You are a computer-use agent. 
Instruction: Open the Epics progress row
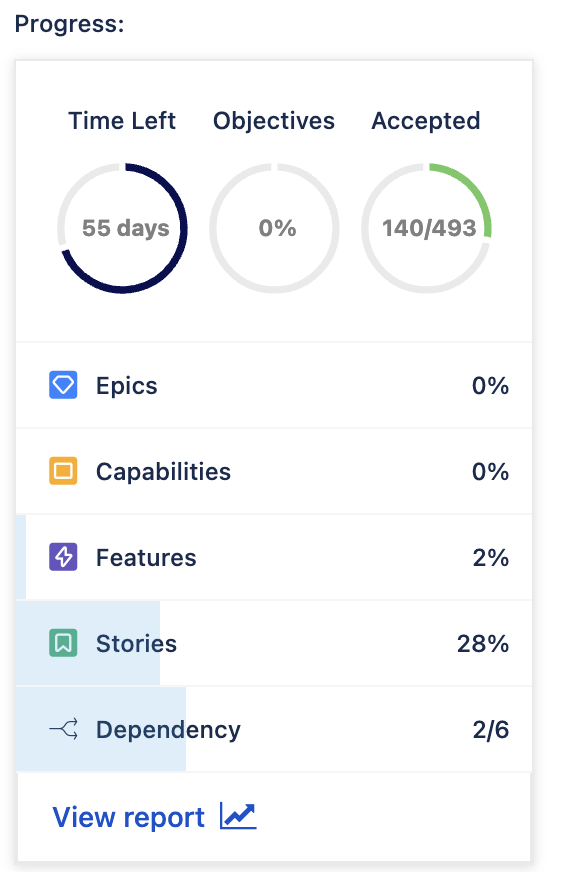coord(274,385)
